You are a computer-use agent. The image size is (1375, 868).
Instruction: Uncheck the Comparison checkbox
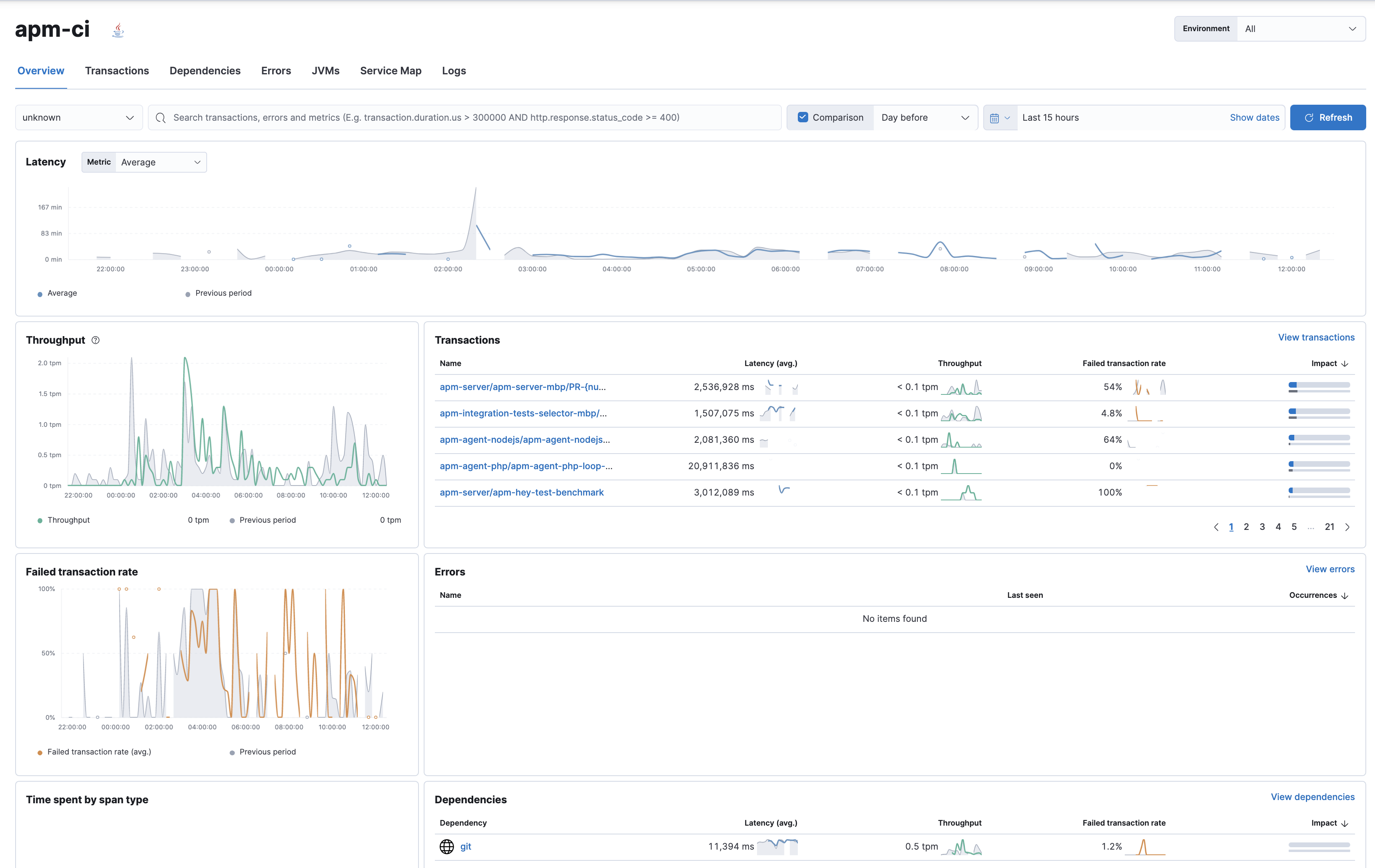coord(803,117)
